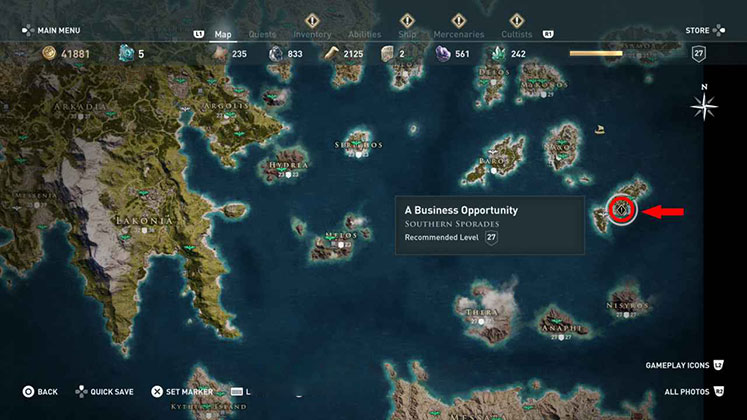Click the Set Marker button
The width and height of the screenshot is (747, 420).
(182, 391)
